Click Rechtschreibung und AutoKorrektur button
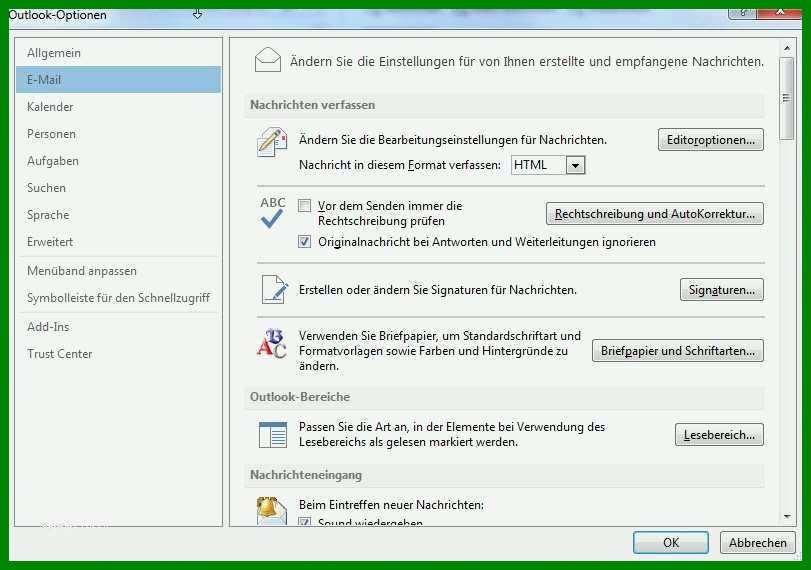 coord(654,214)
